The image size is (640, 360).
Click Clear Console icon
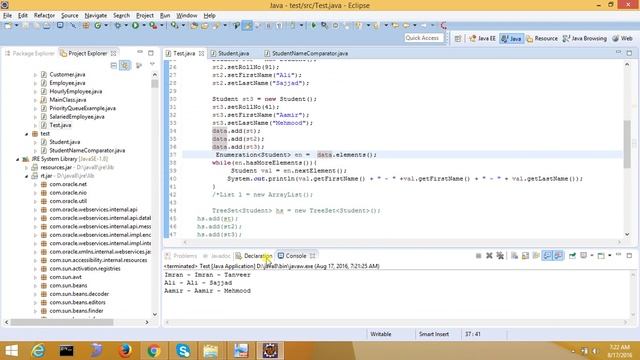click(514, 256)
